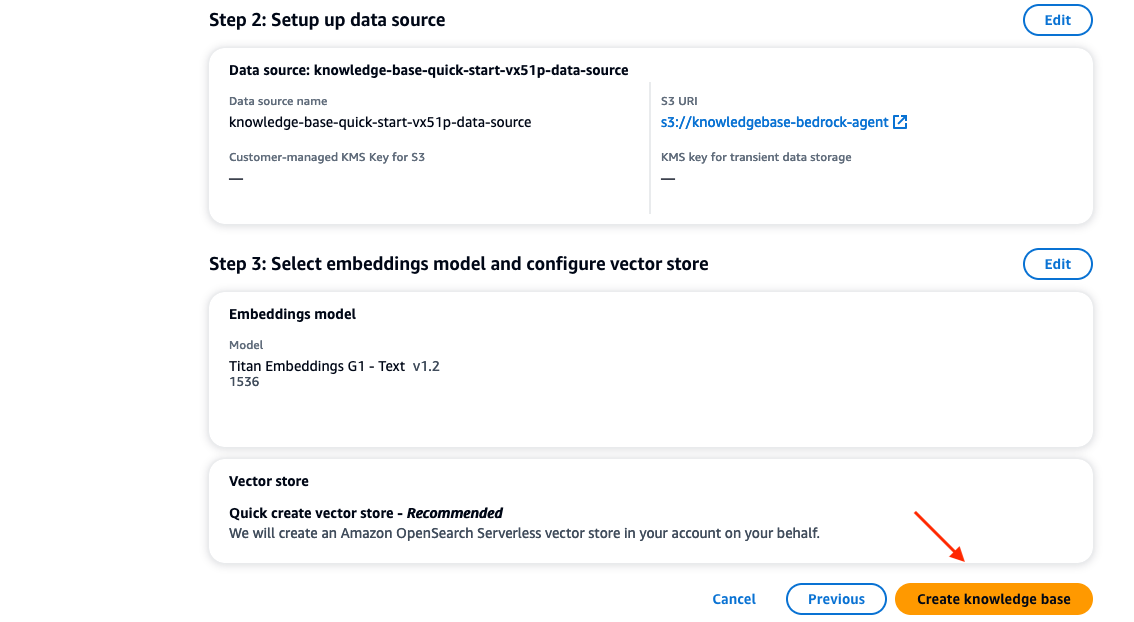Cancel the knowledge base creation
The image size is (1134, 622).
coord(734,599)
